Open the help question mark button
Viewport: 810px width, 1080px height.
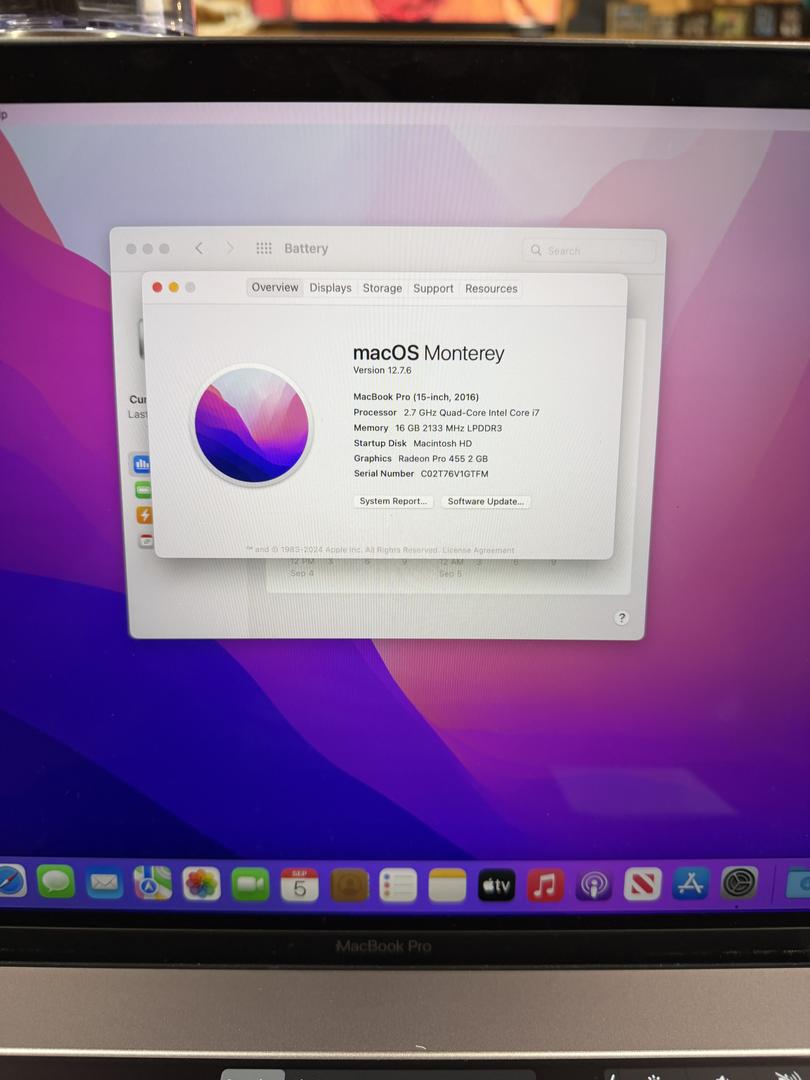(x=621, y=618)
